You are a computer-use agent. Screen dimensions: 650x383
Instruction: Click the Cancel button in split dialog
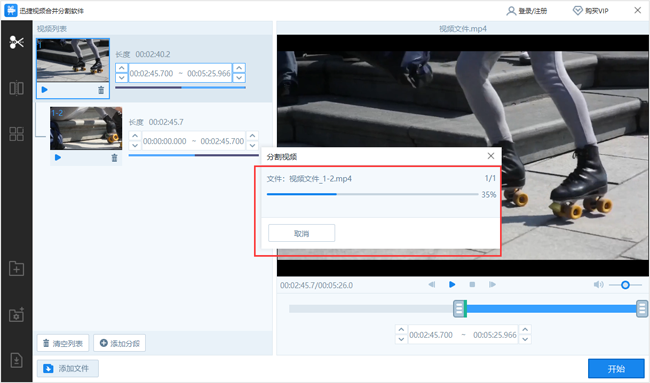click(x=301, y=233)
